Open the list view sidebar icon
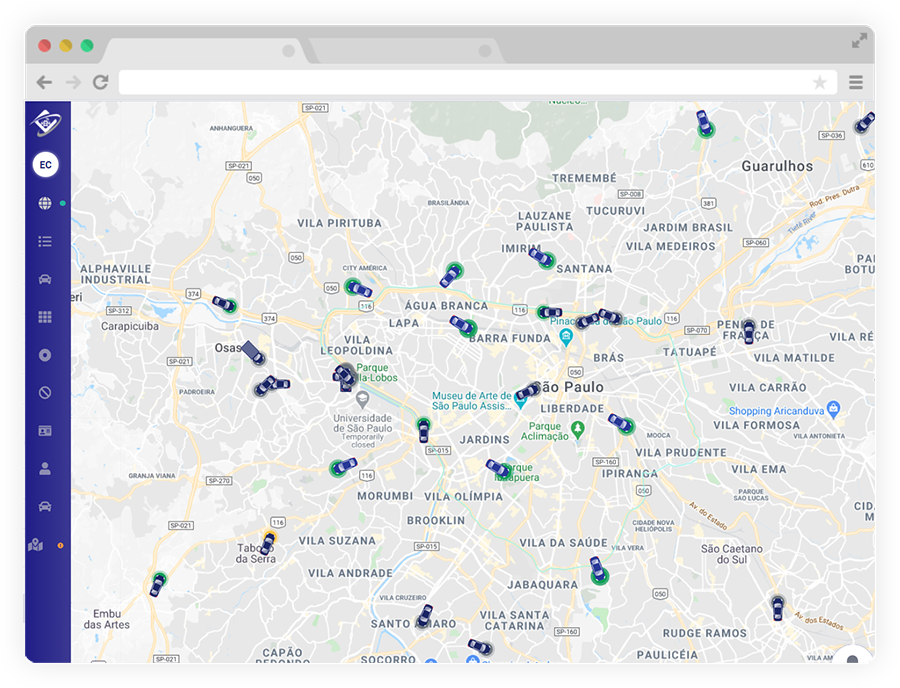This screenshot has height=688, width=900. point(45,241)
